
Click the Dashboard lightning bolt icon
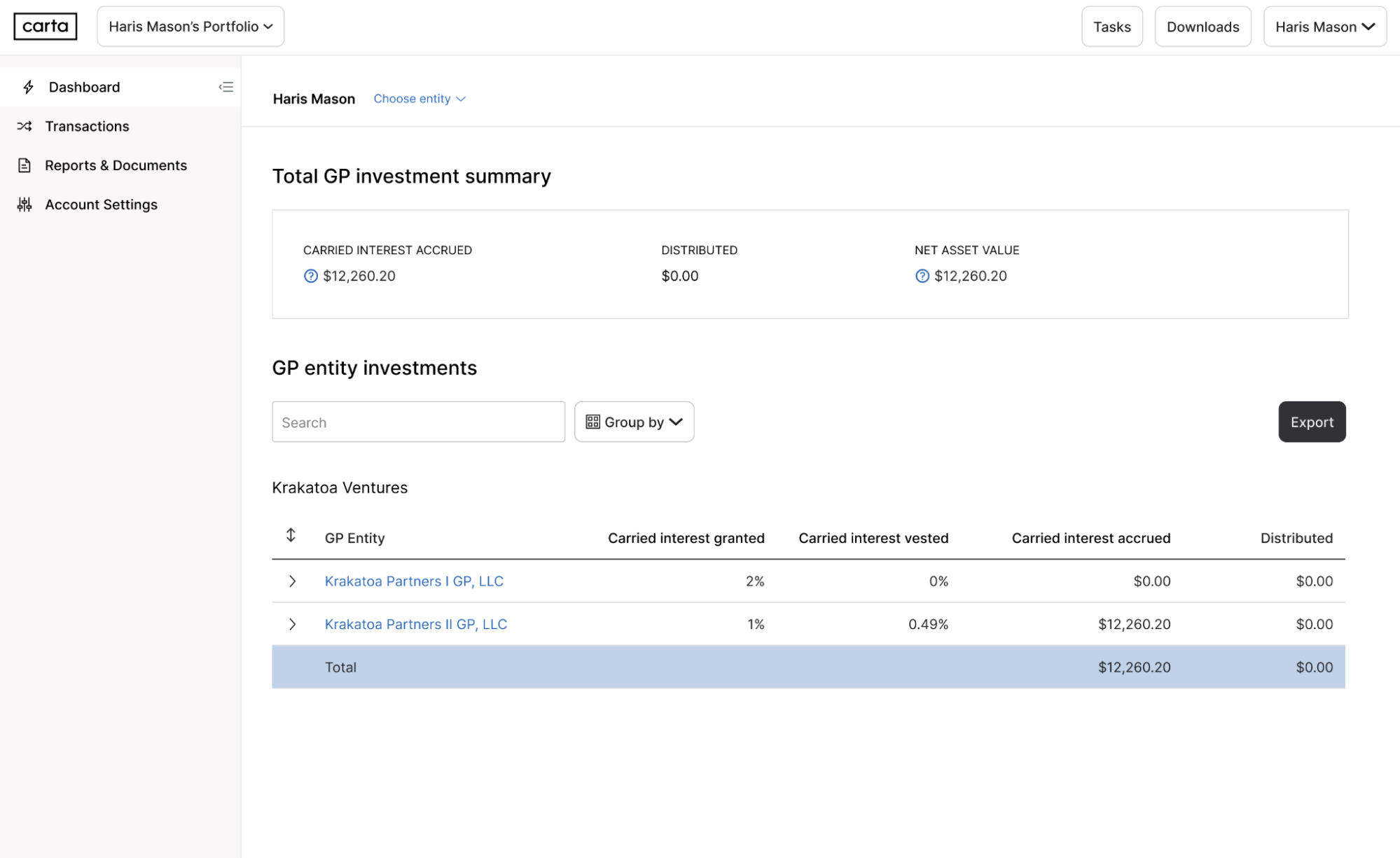pyautogui.click(x=29, y=87)
